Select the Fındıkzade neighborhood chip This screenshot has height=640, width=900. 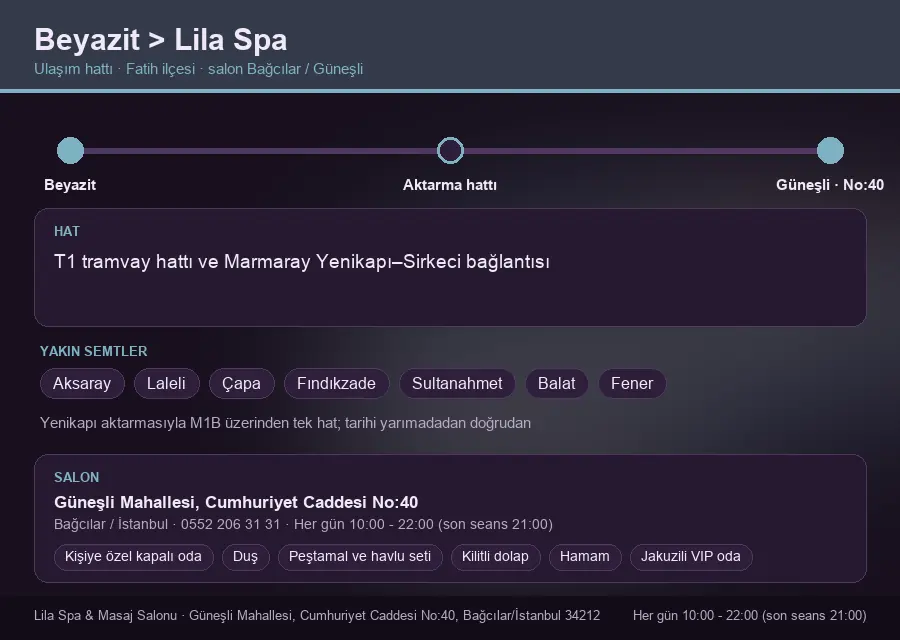coord(336,383)
